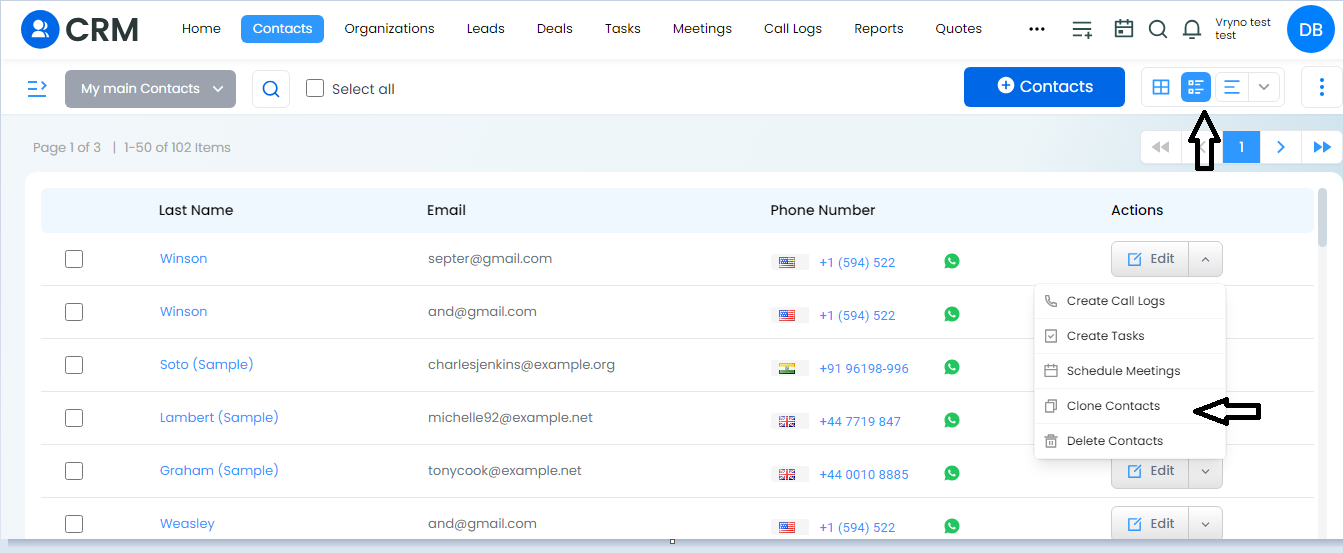Click WhatsApp icon for septer@gmail.com row
Screen dimensions: 1343x553
tap(952, 261)
